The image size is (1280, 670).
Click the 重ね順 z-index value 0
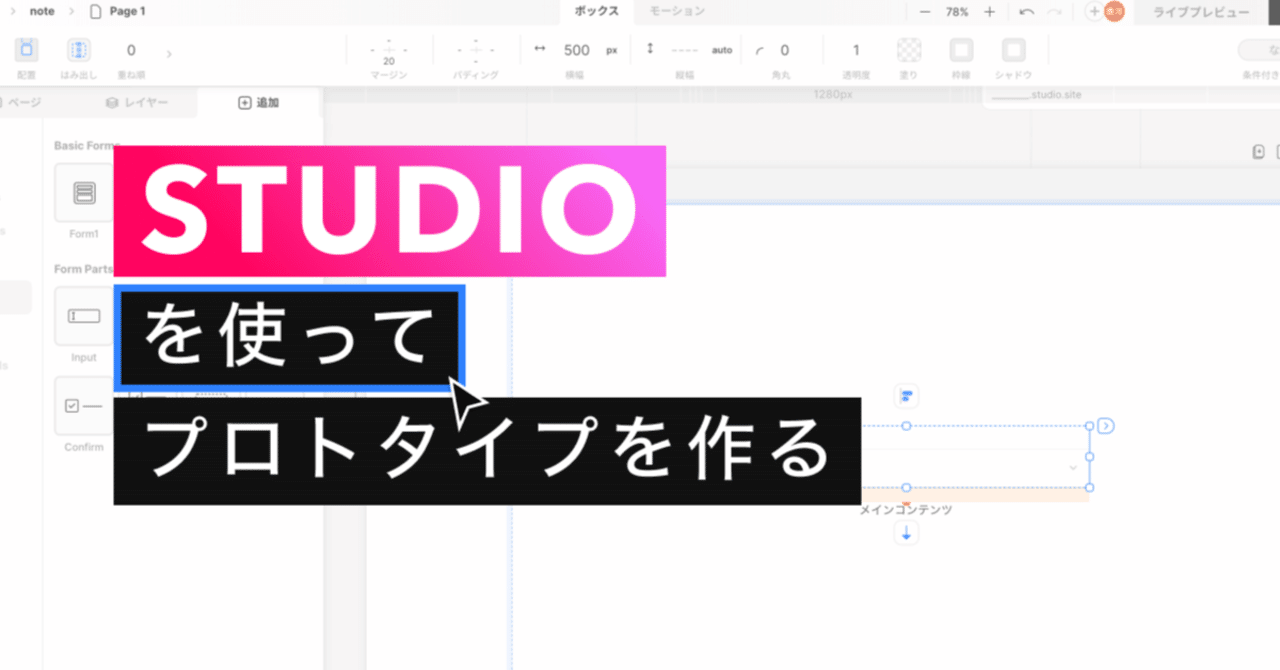(131, 50)
